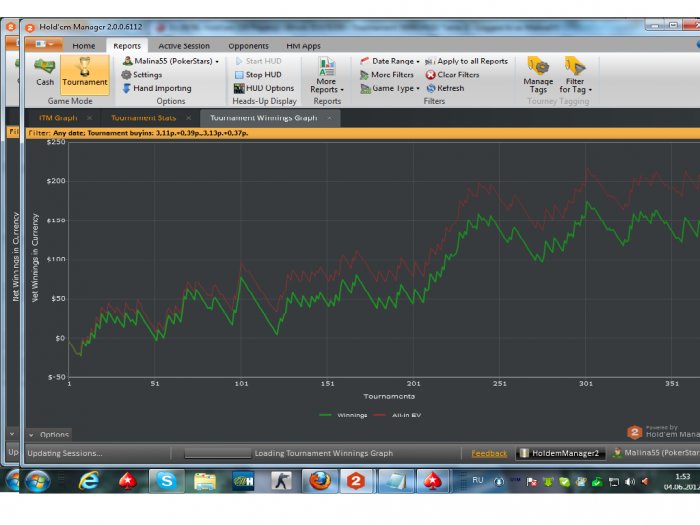Viewport: 700px width, 525px height.
Task: Open Hand Importing option
Action: coord(156,88)
